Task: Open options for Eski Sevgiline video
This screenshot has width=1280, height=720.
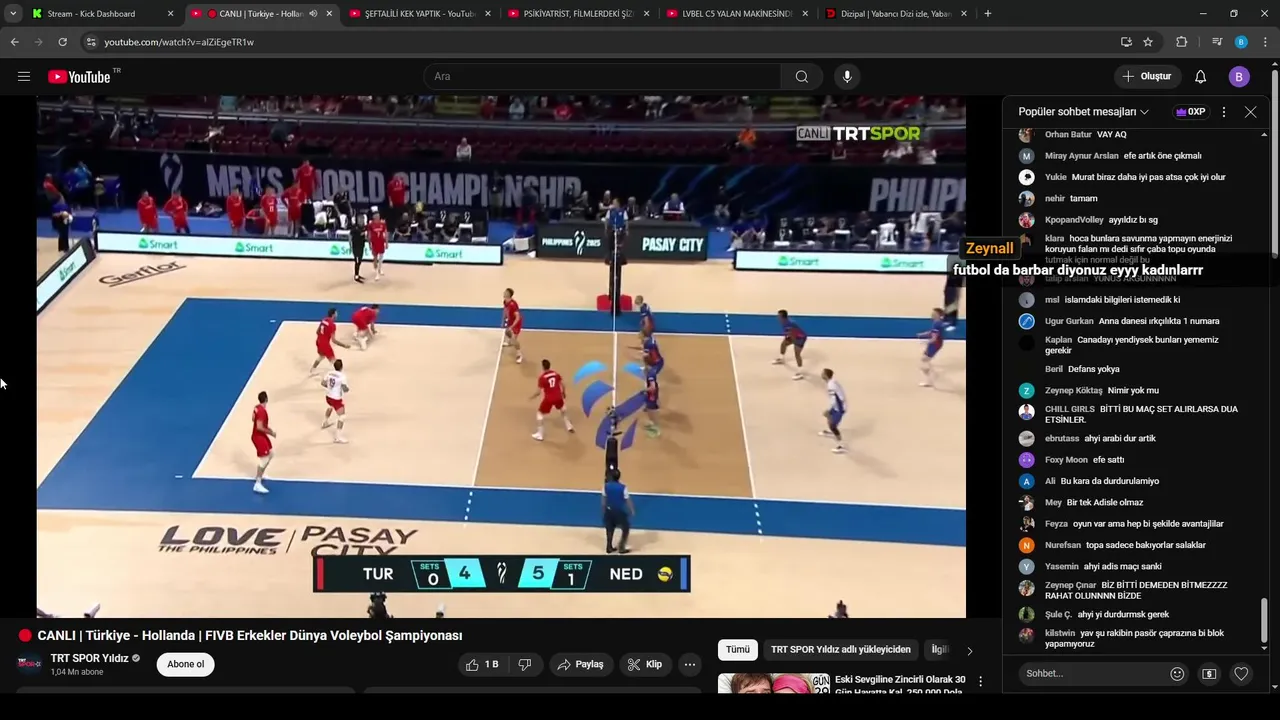Action: [980, 682]
